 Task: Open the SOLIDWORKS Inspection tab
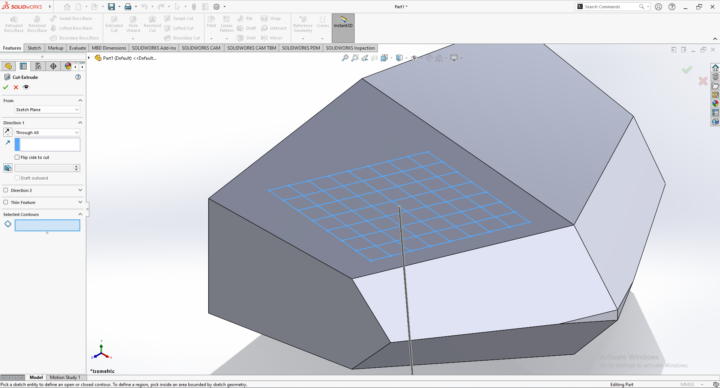point(350,48)
